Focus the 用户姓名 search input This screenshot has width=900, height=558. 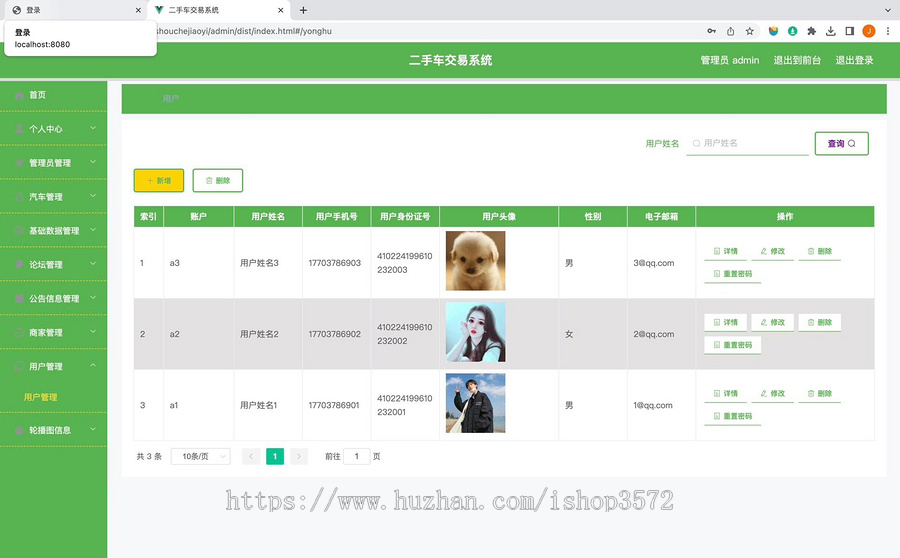tap(747, 143)
